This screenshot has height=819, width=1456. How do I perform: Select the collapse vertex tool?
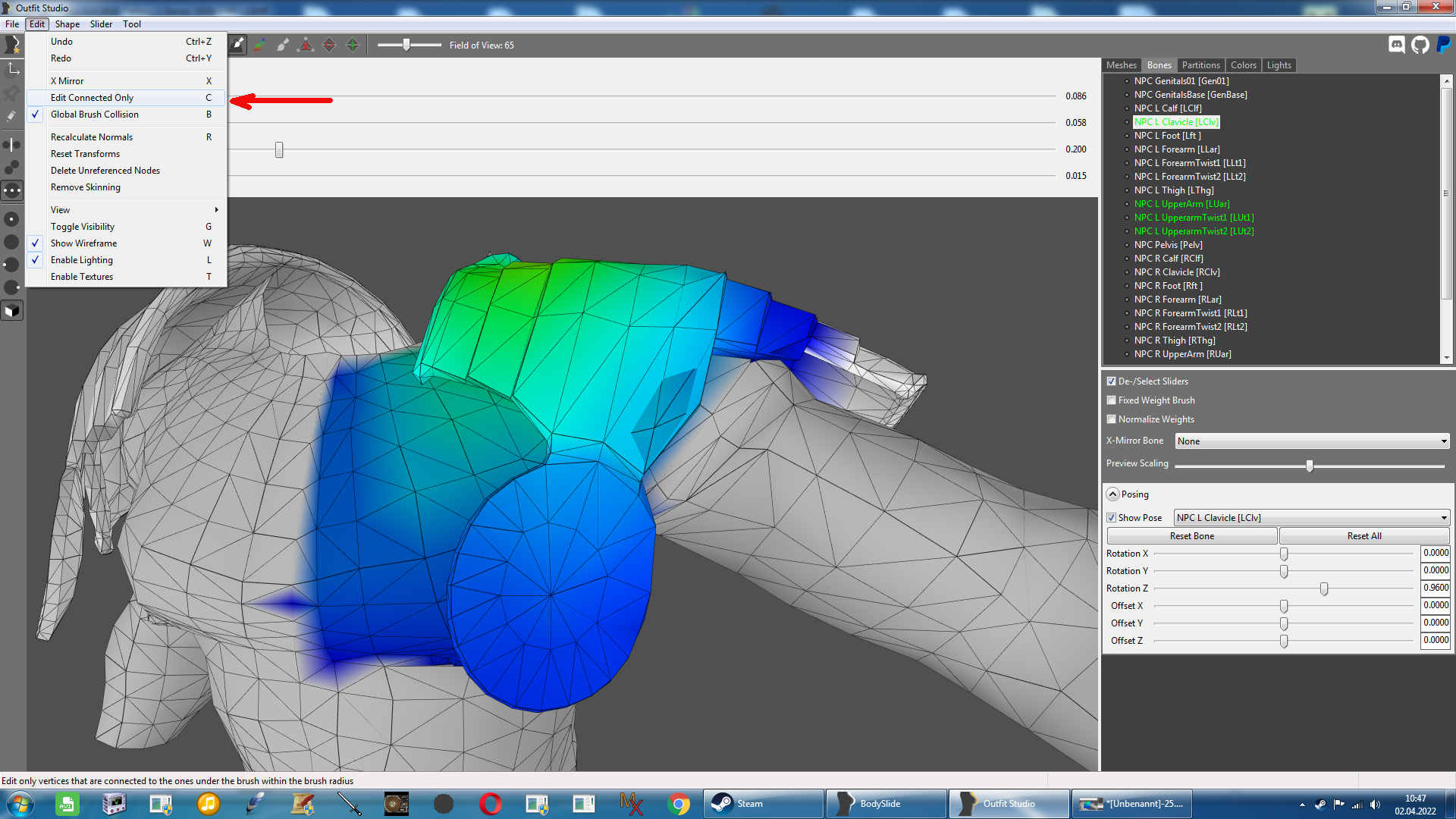coord(306,45)
